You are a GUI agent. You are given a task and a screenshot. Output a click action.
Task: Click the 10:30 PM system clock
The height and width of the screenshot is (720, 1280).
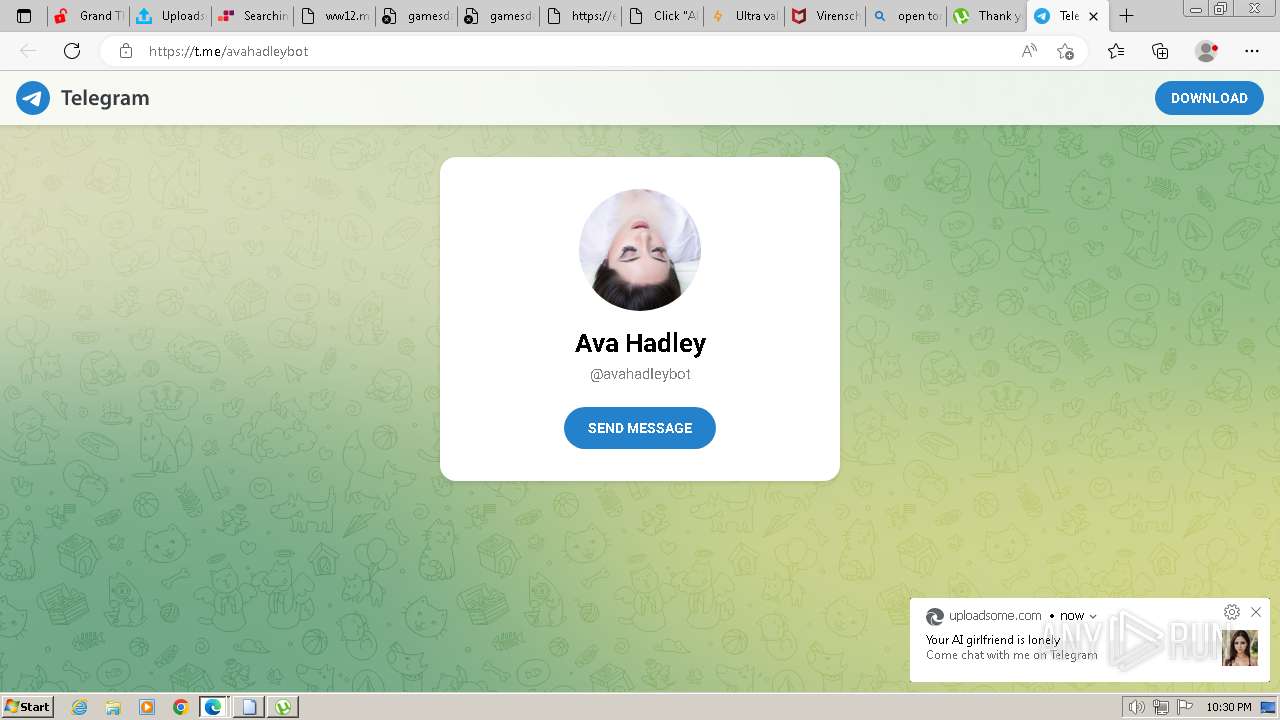pos(1229,707)
